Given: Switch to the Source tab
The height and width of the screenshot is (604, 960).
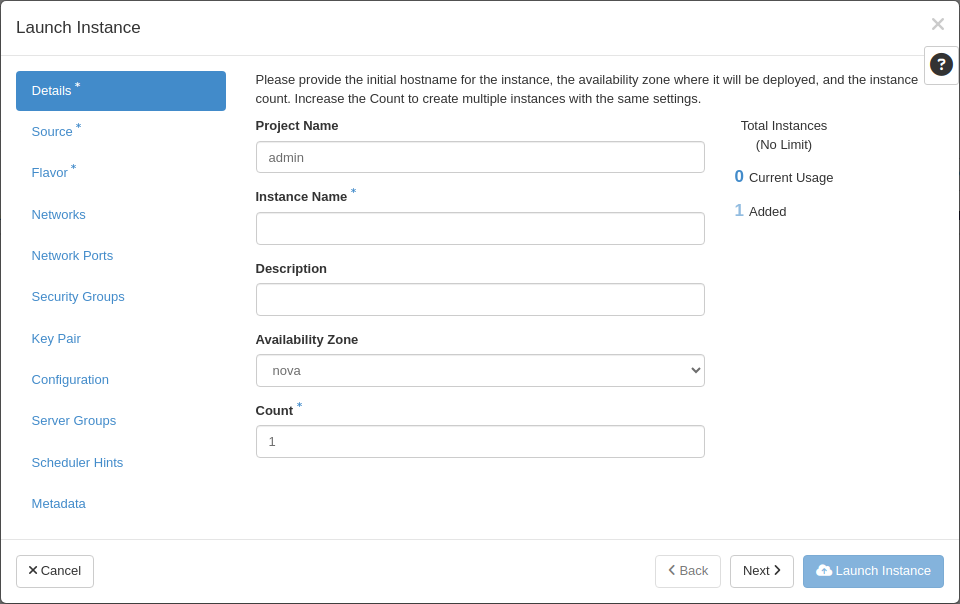Looking at the screenshot, I should 121,132.
